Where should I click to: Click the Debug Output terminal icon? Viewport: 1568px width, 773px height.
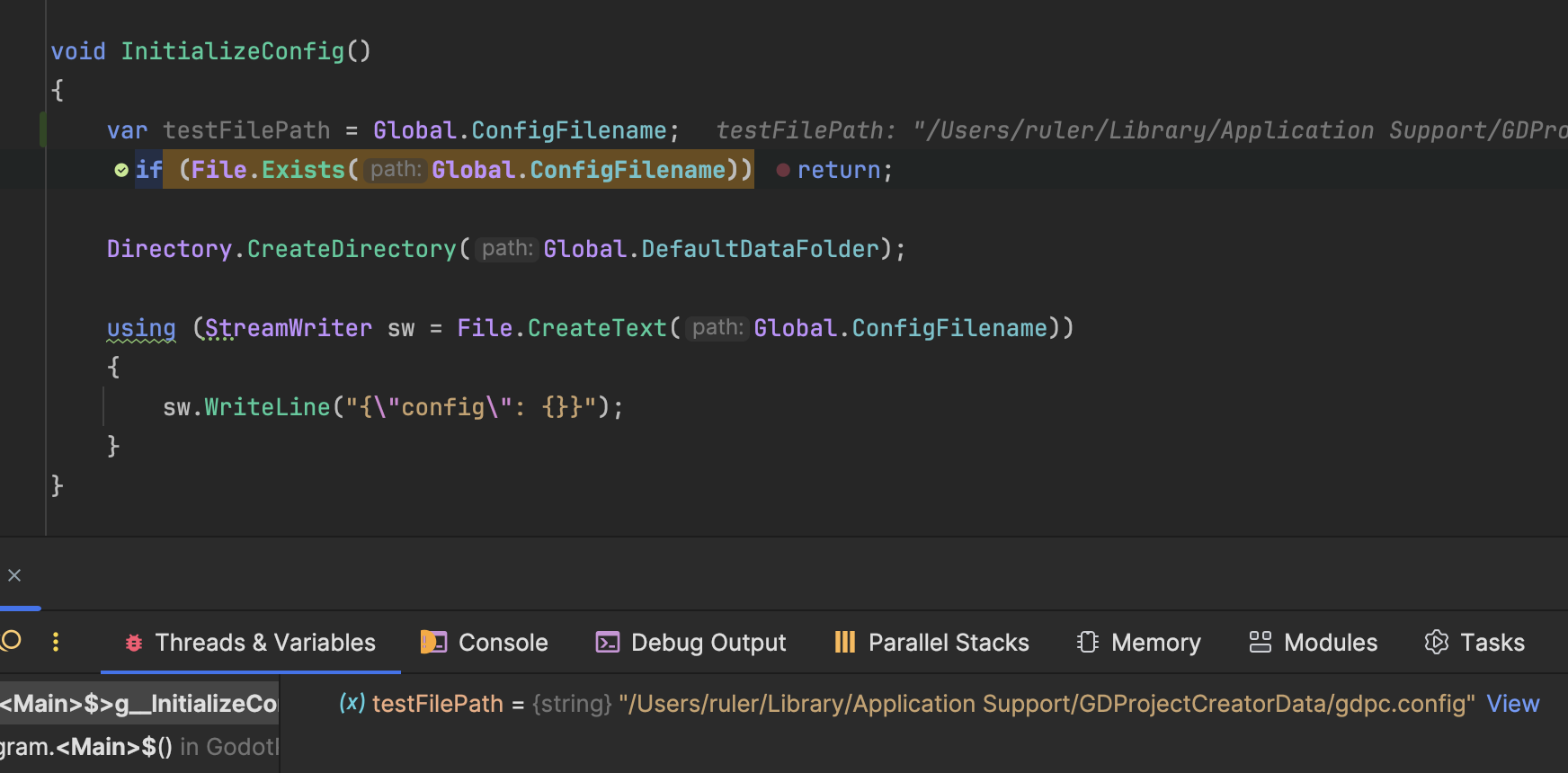[608, 642]
